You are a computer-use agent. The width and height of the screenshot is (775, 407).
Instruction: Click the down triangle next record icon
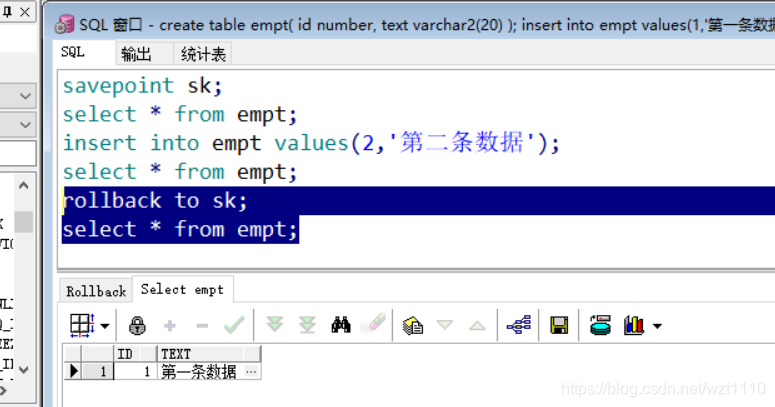(445, 325)
